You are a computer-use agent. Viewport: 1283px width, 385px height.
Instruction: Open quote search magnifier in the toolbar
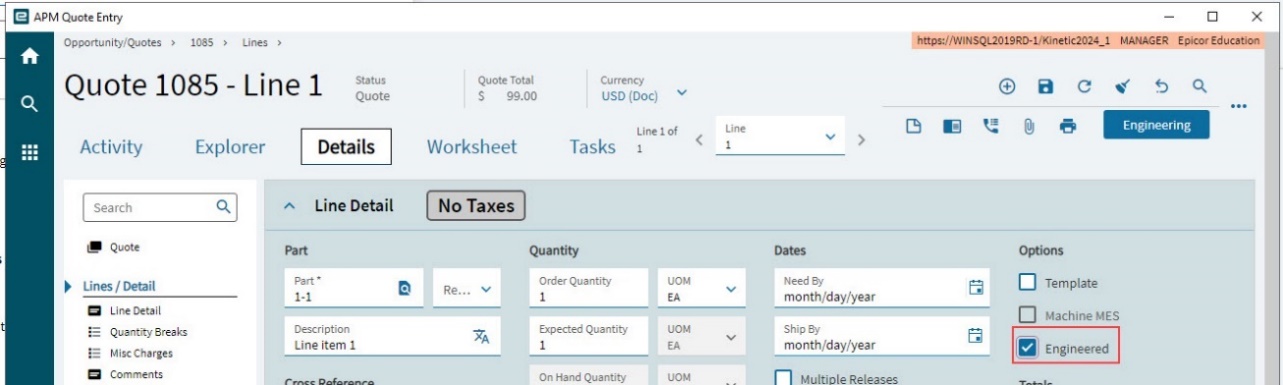[x=1200, y=87]
